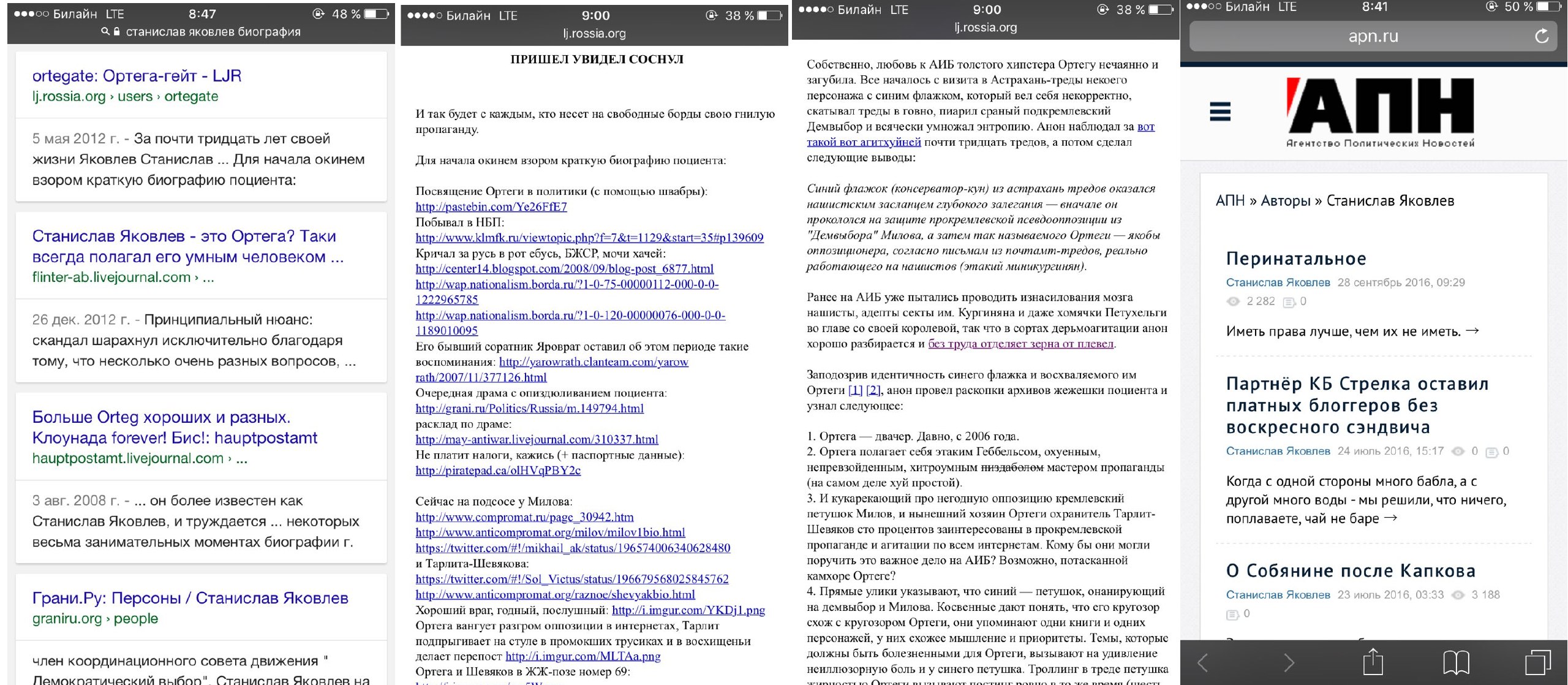Image resolution: width=1568 pixels, height=685 pixels.
Task: Tap Safari's back arrow in bottom toolbar
Action: (x=1203, y=662)
